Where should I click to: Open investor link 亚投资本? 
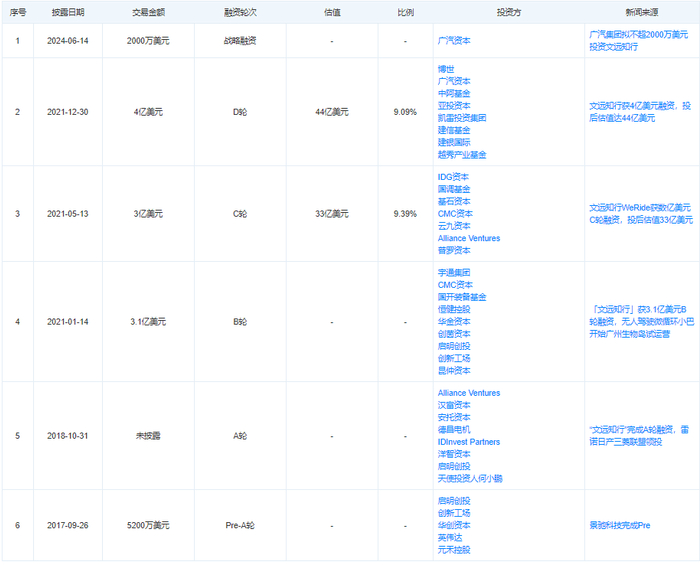(x=454, y=106)
